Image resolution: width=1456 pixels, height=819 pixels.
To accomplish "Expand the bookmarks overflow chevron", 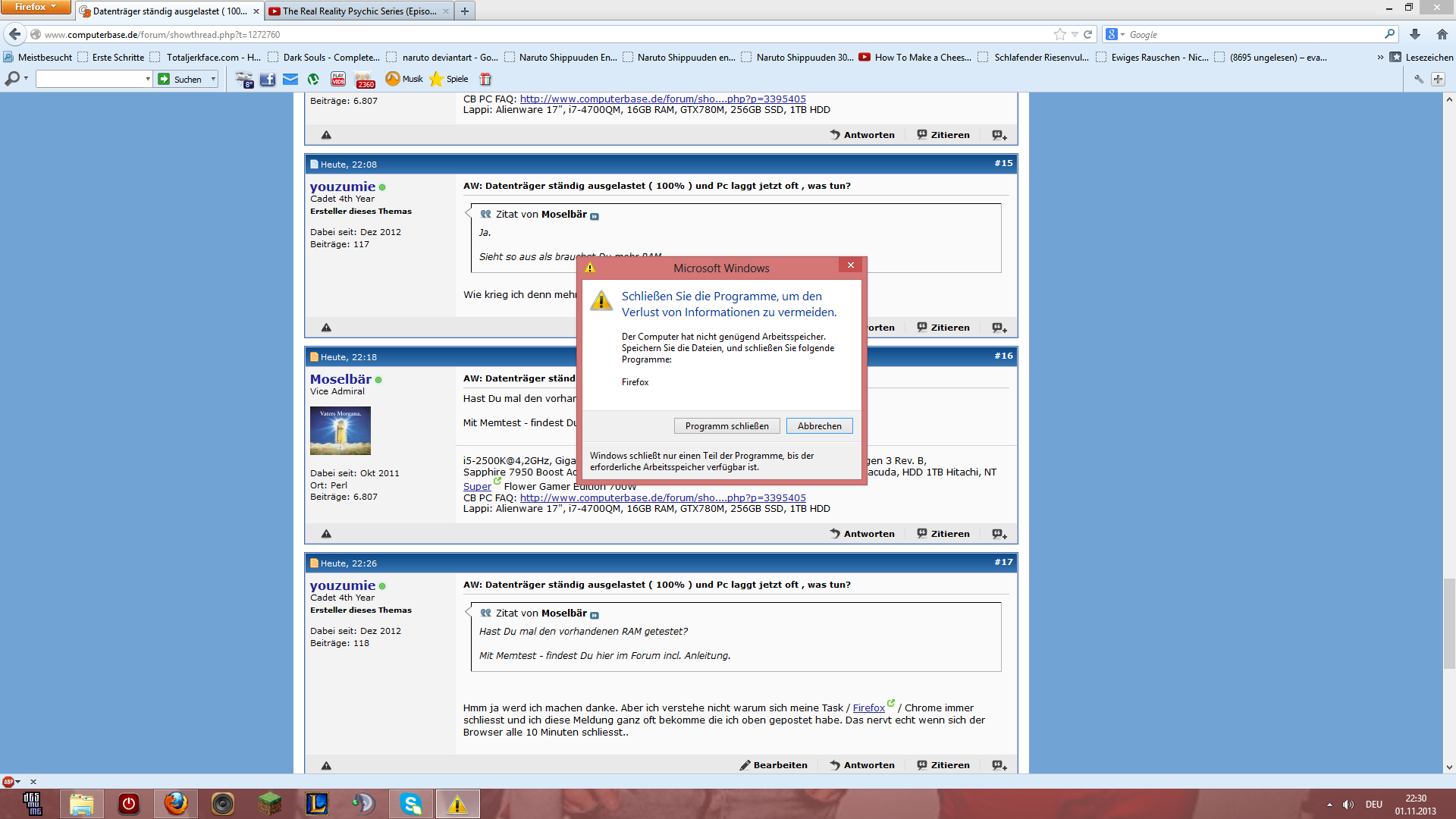I will (x=1380, y=57).
